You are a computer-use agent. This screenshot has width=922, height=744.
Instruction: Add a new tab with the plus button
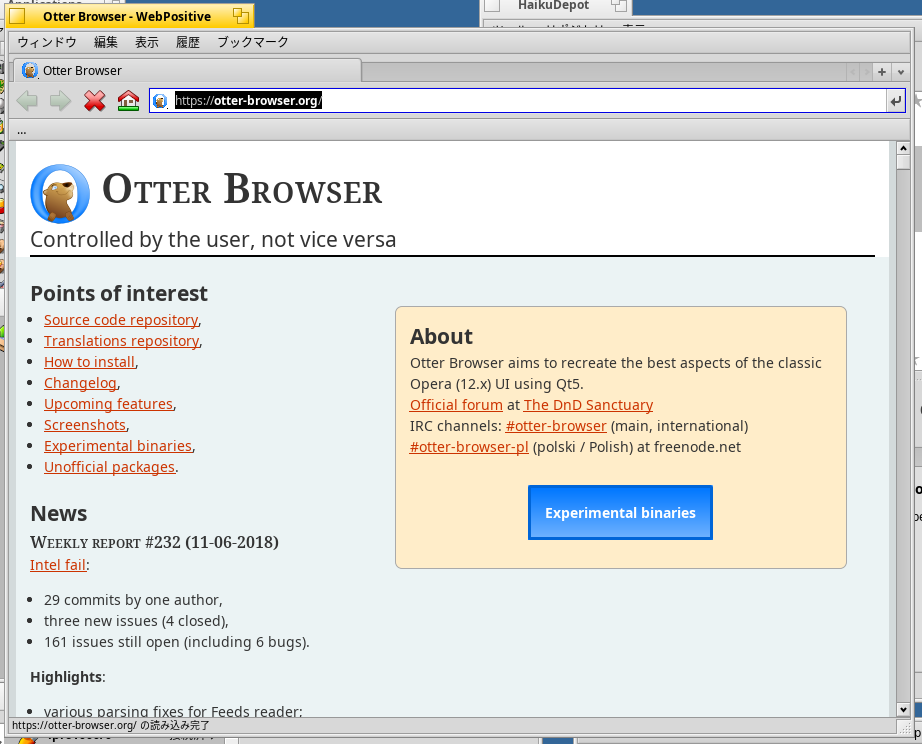(x=882, y=72)
